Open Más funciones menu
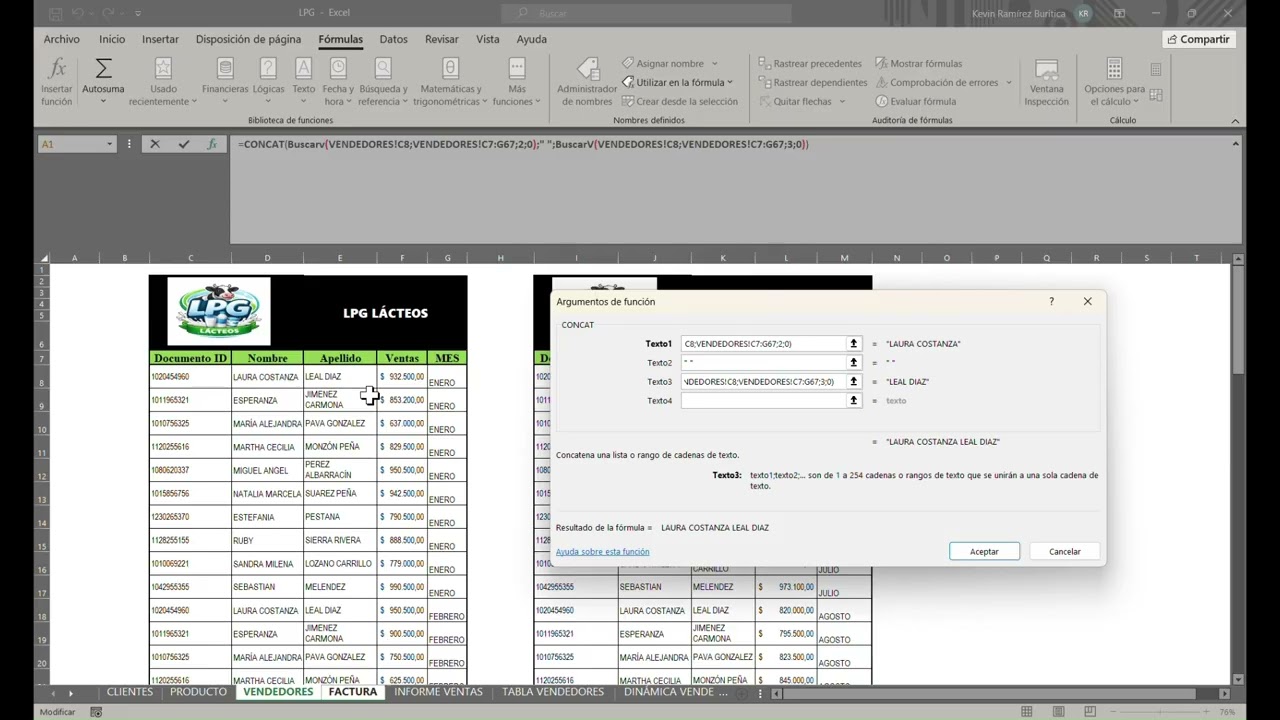 517,81
